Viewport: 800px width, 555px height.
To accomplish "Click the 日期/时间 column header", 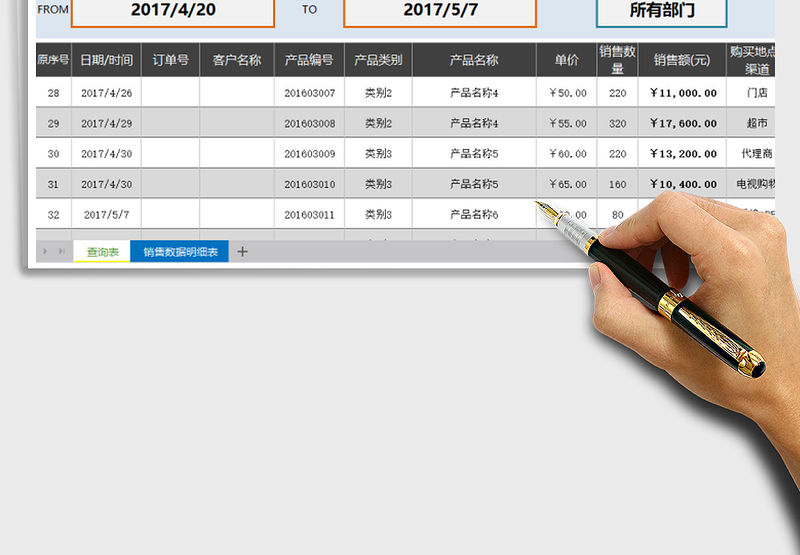I will (x=106, y=60).
